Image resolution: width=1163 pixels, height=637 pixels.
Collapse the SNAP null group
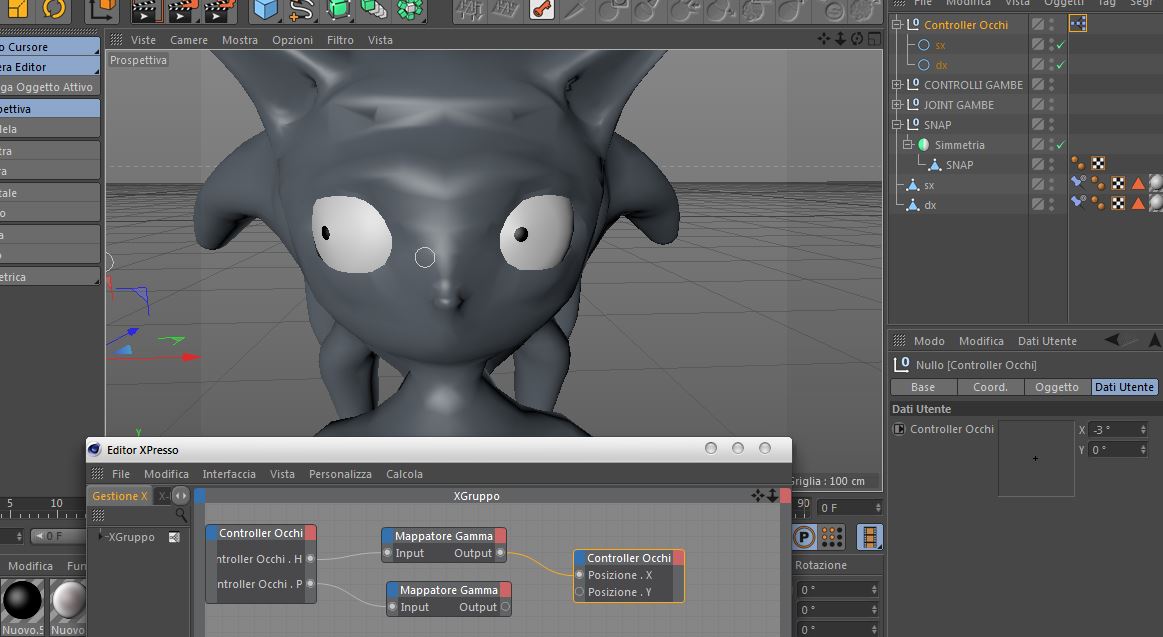tap(897, 125)
